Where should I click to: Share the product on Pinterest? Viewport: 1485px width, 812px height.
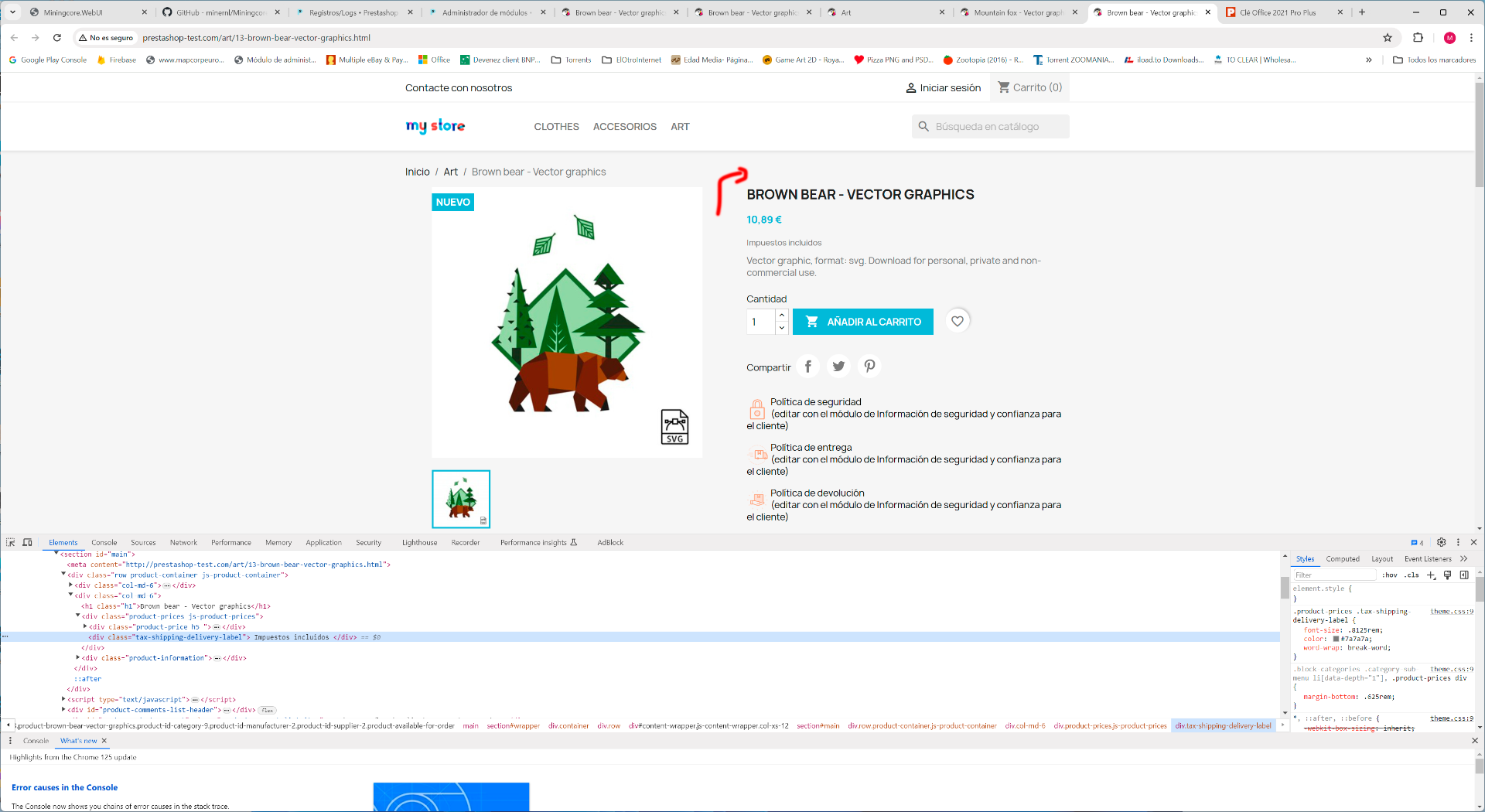[x=869, y=366]
